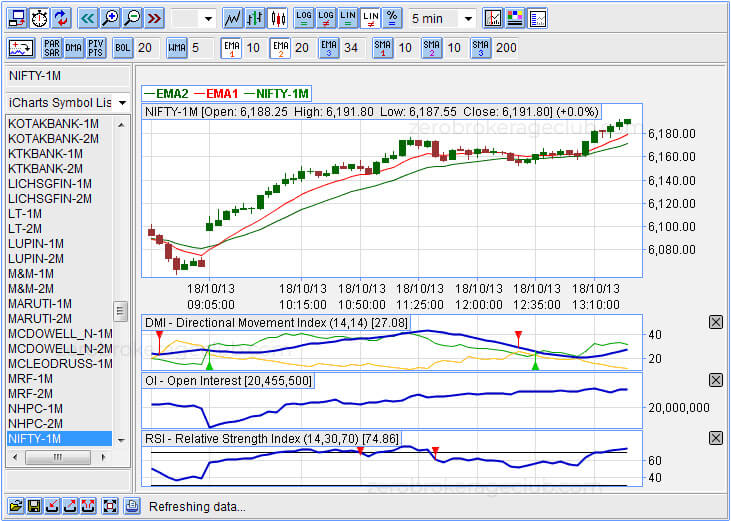Viewport: 731px width, 521px height.
Task: Click the zoom out magnifier icon
Action: (133, 19)
